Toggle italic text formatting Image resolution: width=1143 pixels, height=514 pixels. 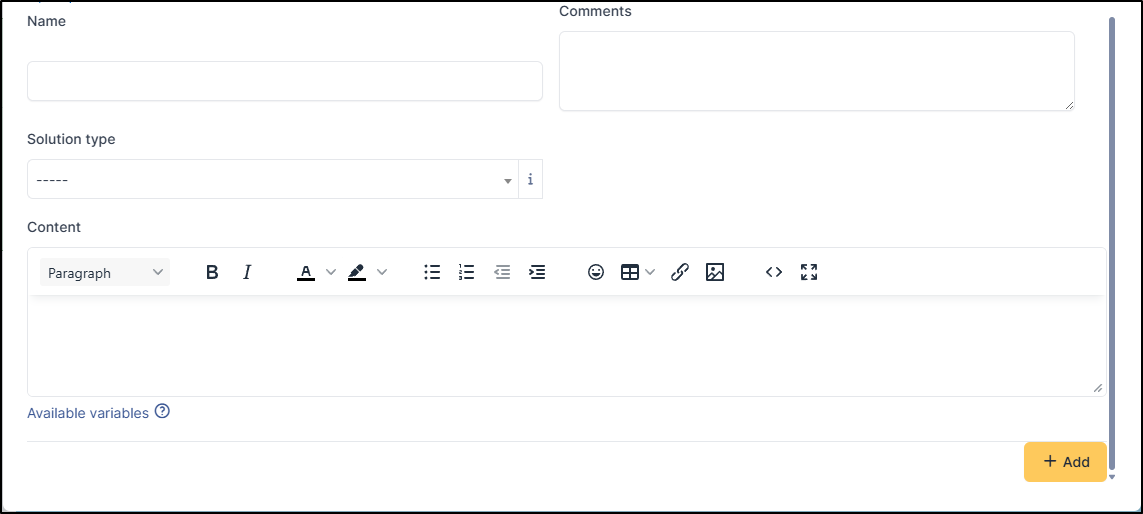[x=247, y=272]
